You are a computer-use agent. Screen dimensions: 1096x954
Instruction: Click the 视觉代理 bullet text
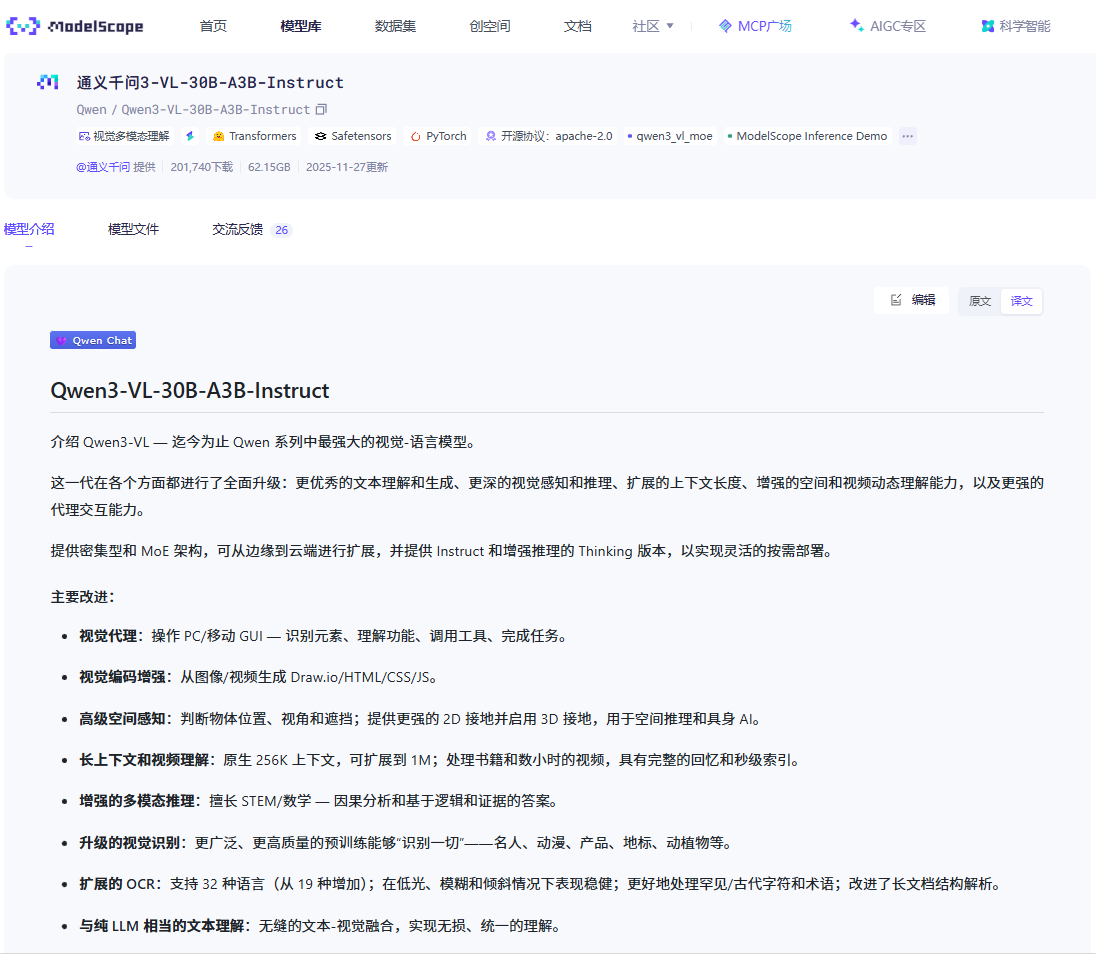(x=323, y=636)
